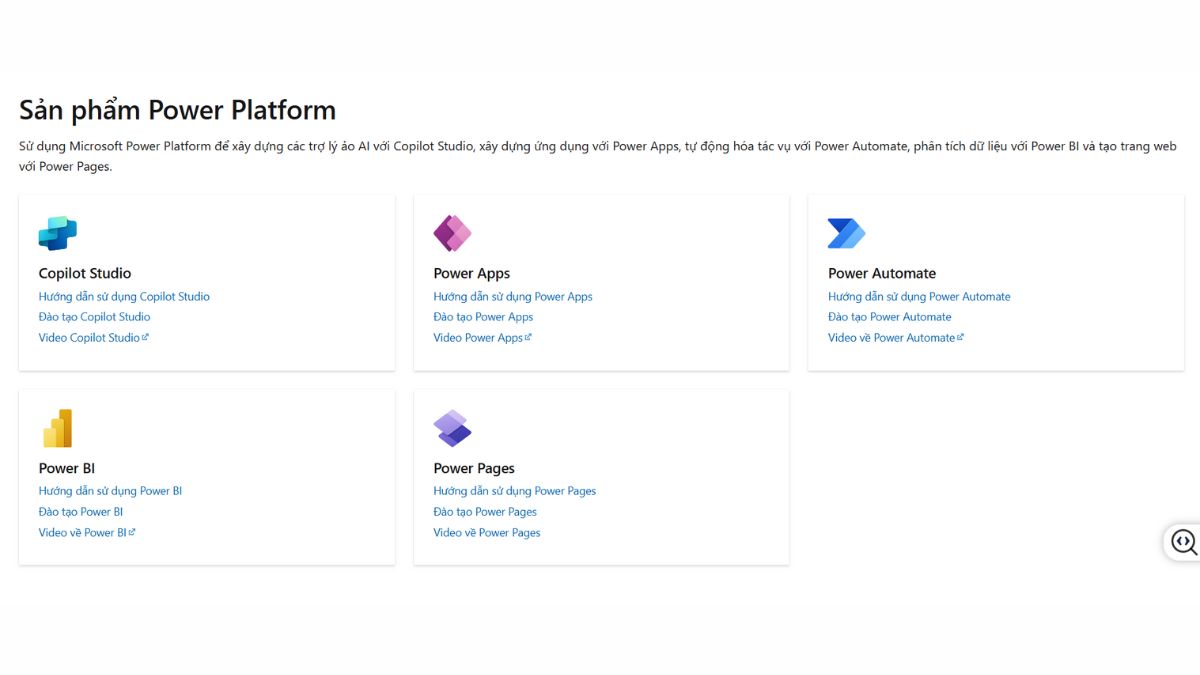Screen dimensions: 1200x675
Task: Click the Power BI logo icon
Action: click(x=58, y=428)
